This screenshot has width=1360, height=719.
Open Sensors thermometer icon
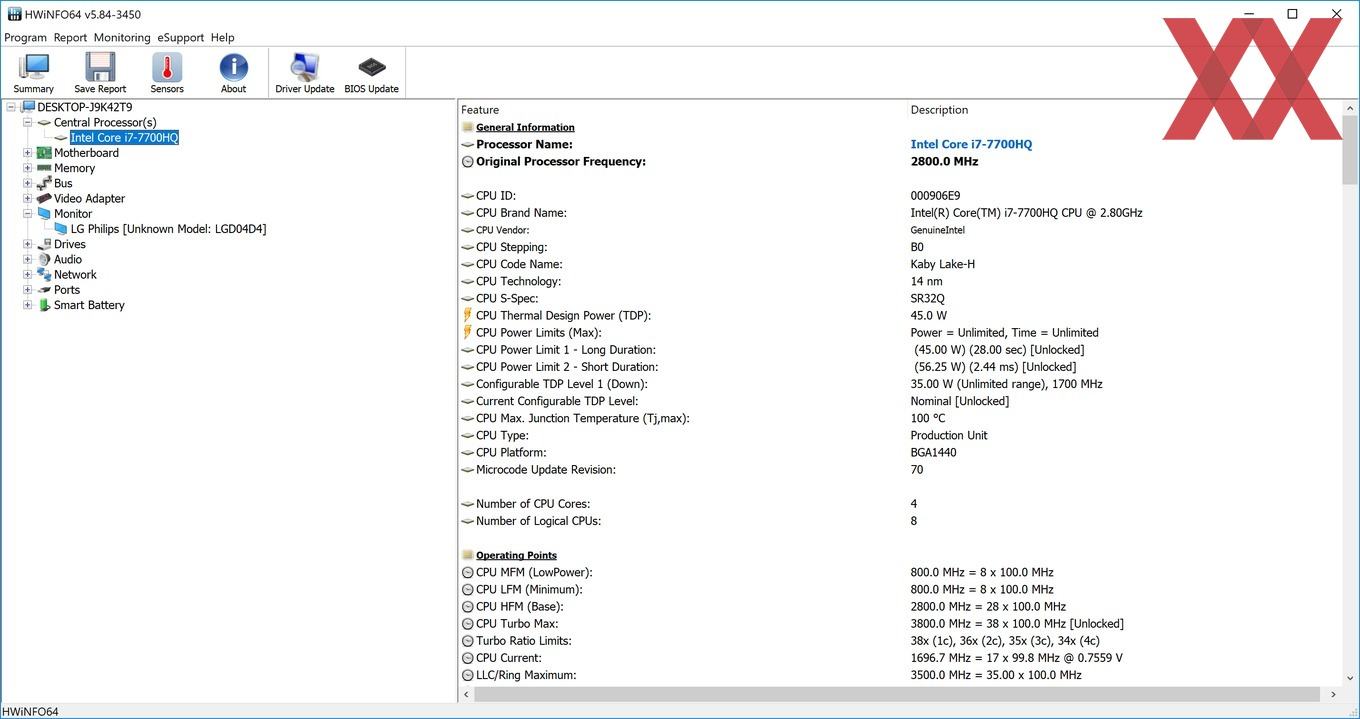click(167, 67)
